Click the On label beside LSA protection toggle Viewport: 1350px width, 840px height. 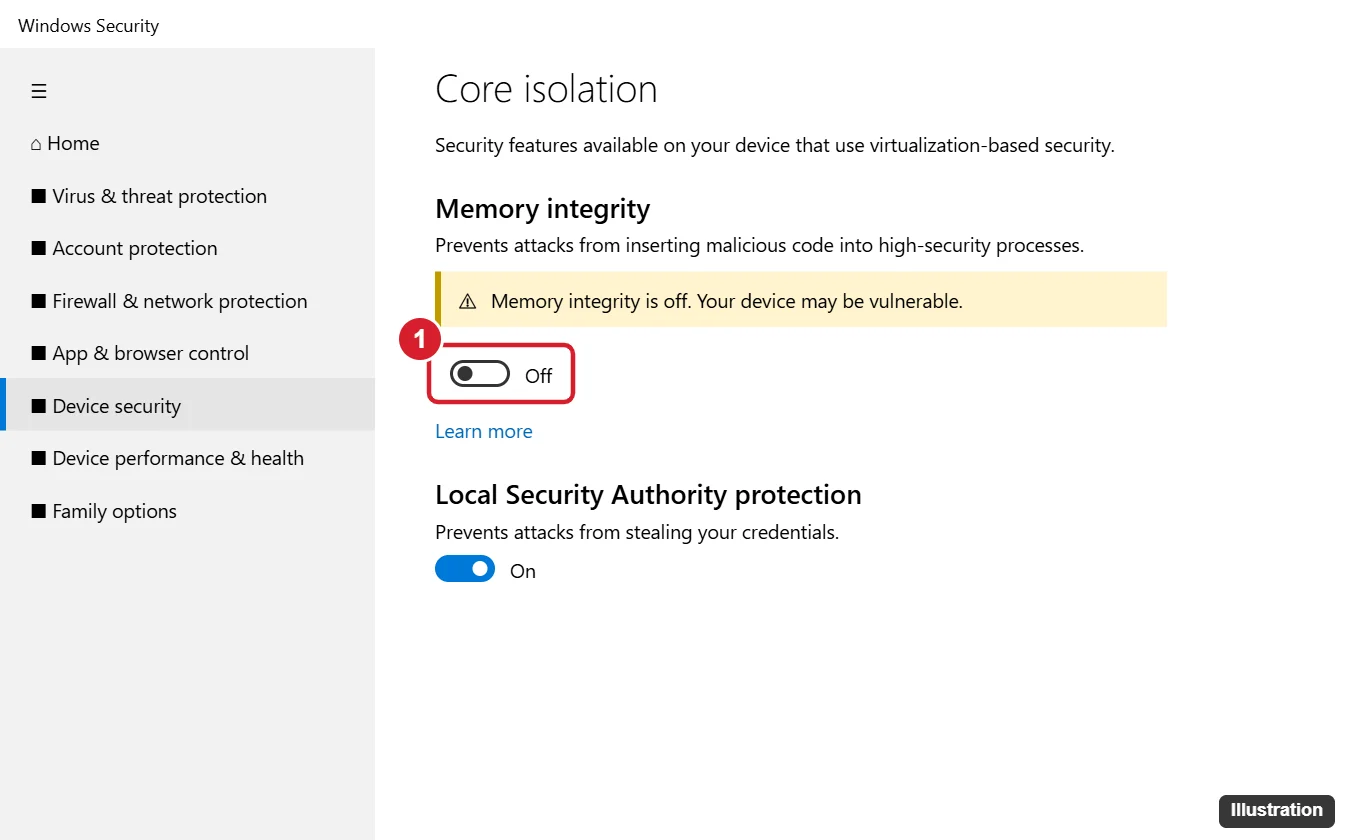click(523, 571)
